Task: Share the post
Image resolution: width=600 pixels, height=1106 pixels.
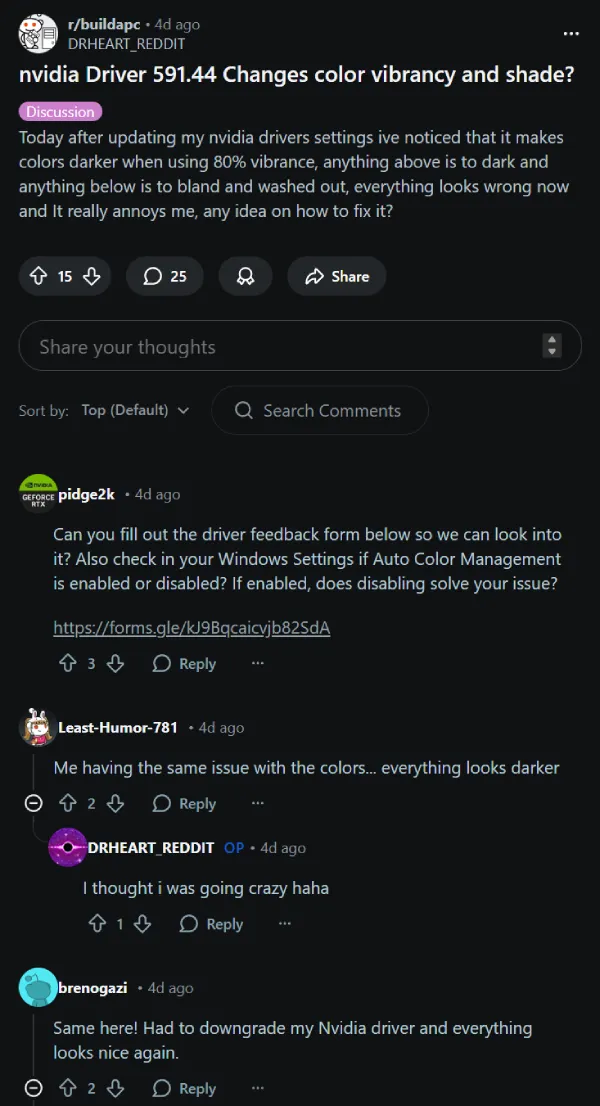Action: pyautogui.click(x=337, y=277)
